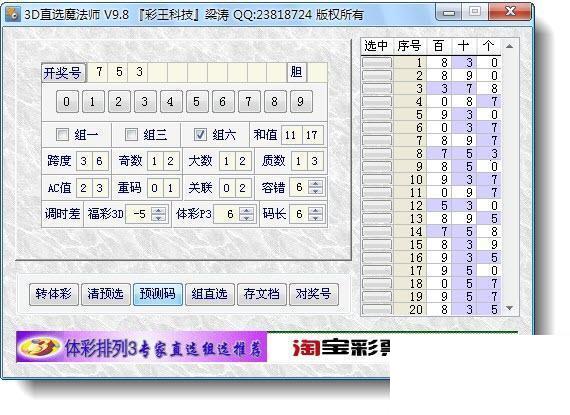Open the 体彩排列3专家直选组选推荐 banner
The image size is (570, 415).
pyautogui.click(x=141, y=347)
